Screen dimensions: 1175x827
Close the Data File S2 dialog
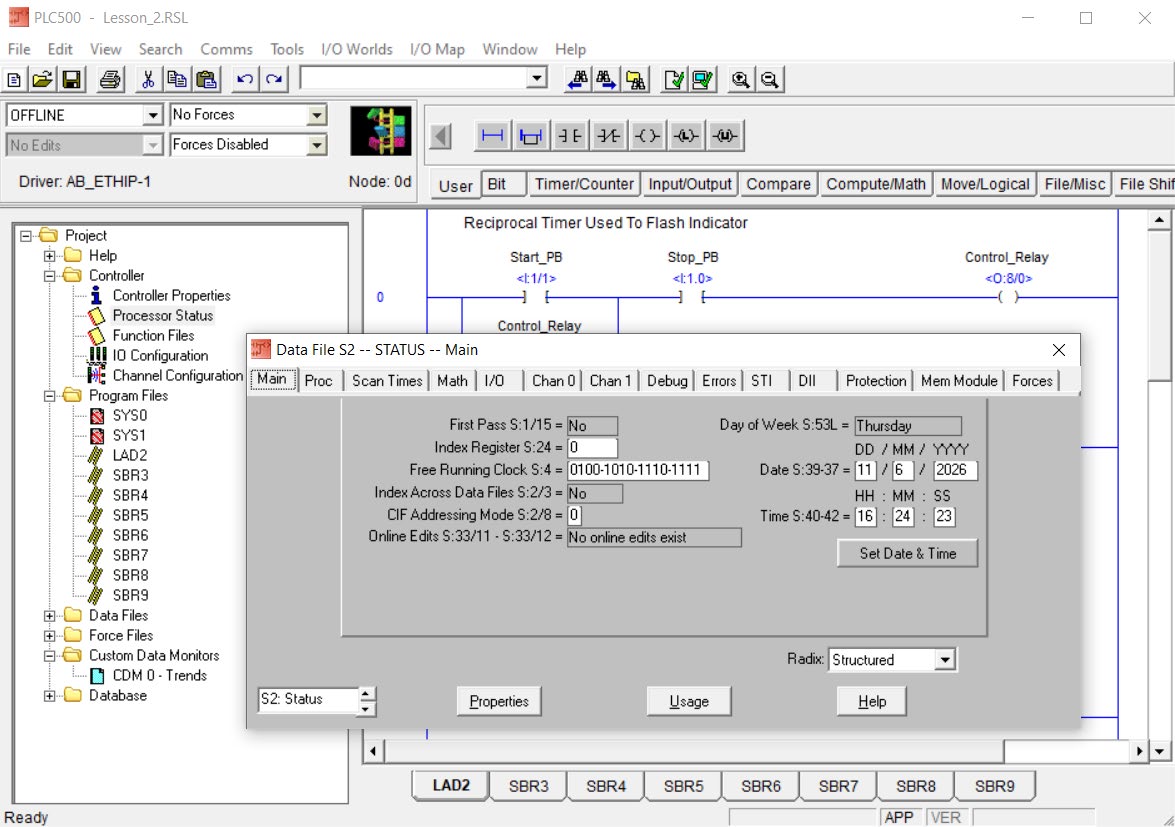click(1059, 350)
